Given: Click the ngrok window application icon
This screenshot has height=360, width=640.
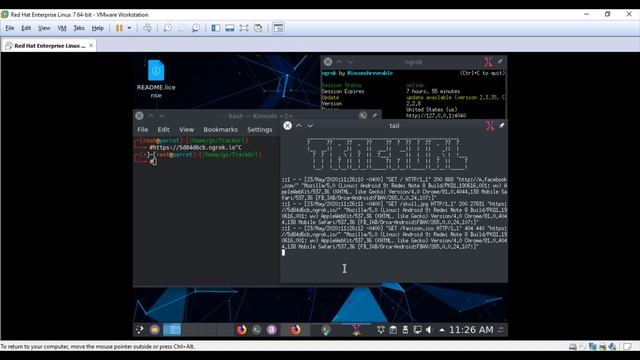Looking at the screenshot, I should click(489, 62).
